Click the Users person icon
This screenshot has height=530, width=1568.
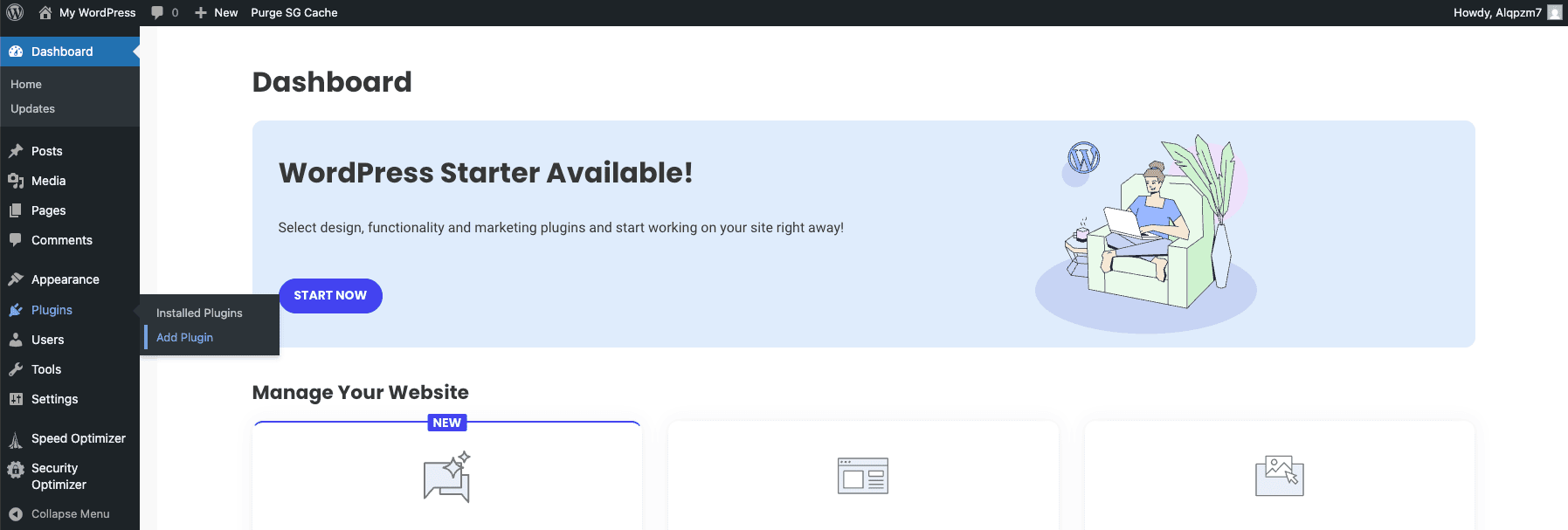(16, 340)
